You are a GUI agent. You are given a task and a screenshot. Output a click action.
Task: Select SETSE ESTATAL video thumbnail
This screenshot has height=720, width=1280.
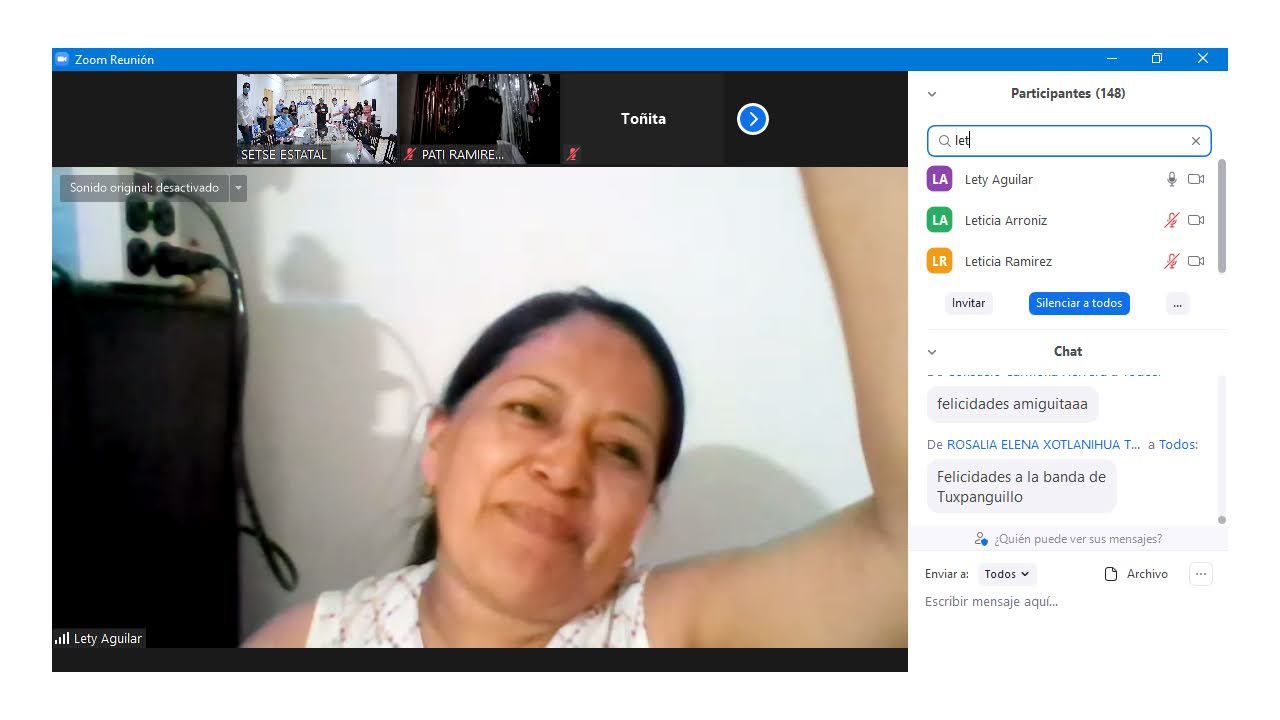[317, 119]
